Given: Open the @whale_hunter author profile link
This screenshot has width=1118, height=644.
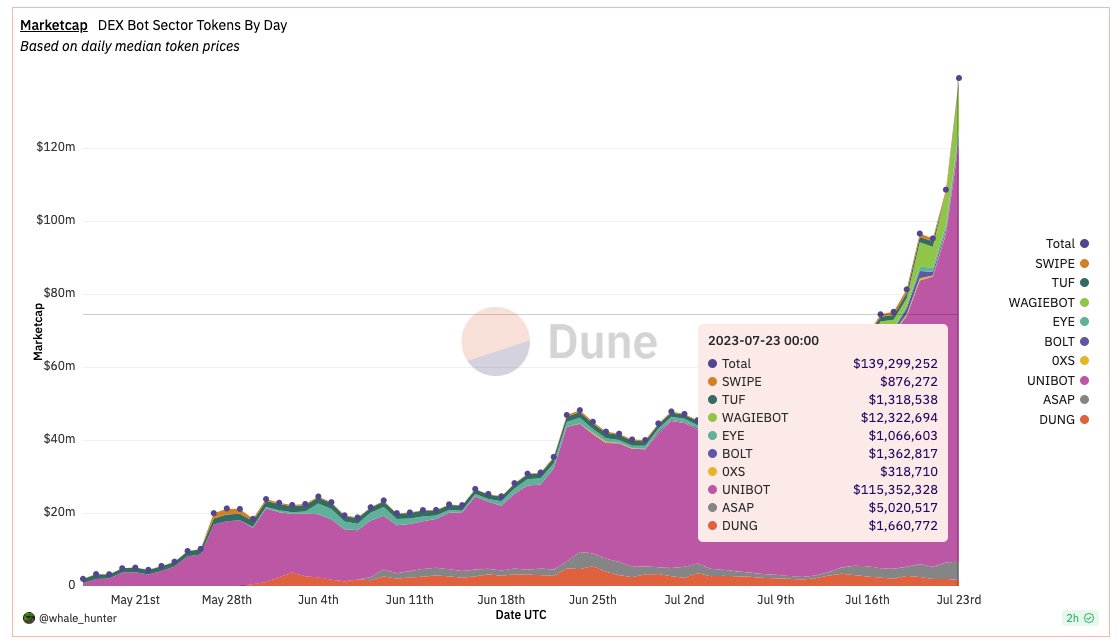Looking at the screenshot, I should (x=78, y=618).
